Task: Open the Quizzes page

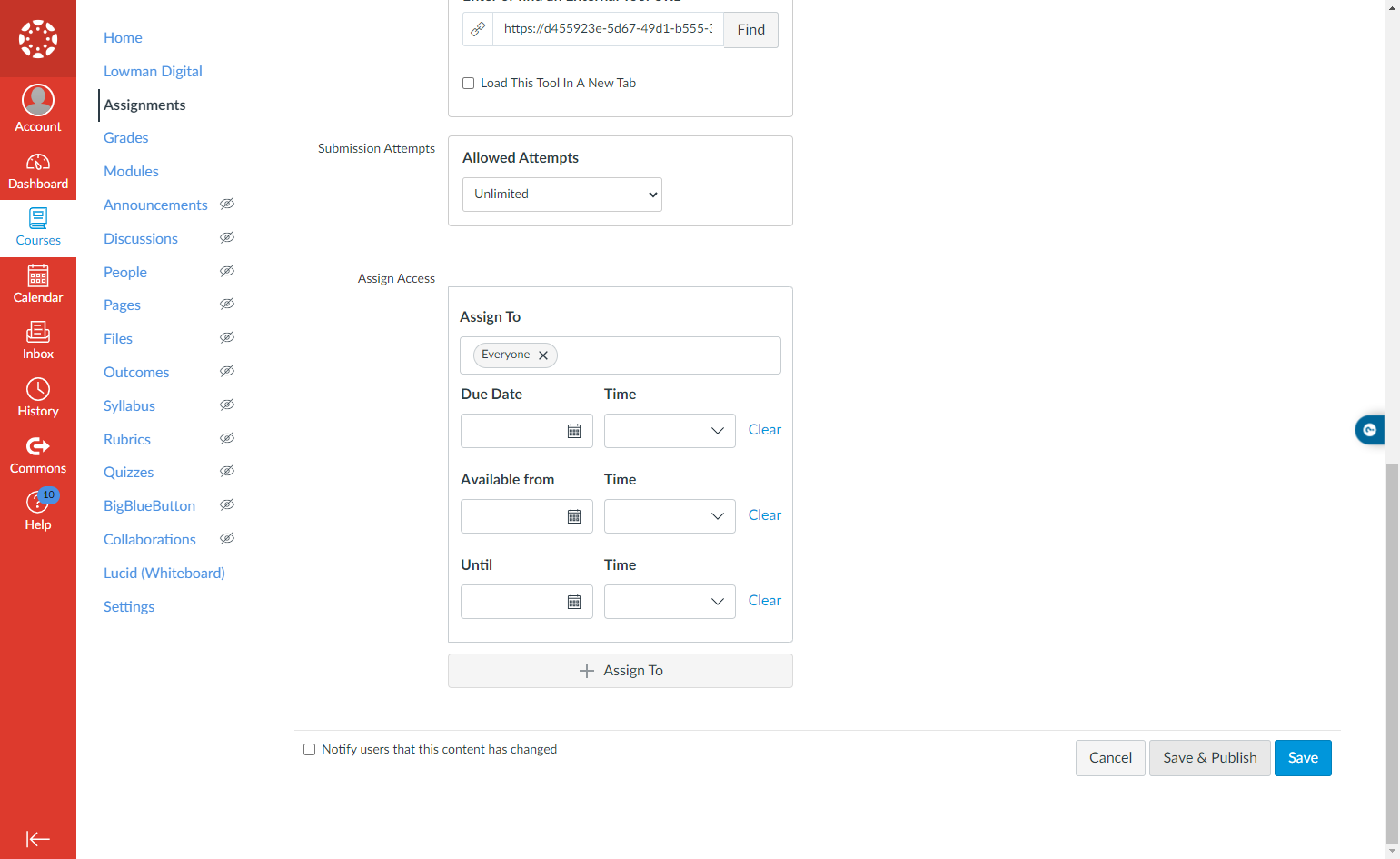Action: (x=128, y=472)
